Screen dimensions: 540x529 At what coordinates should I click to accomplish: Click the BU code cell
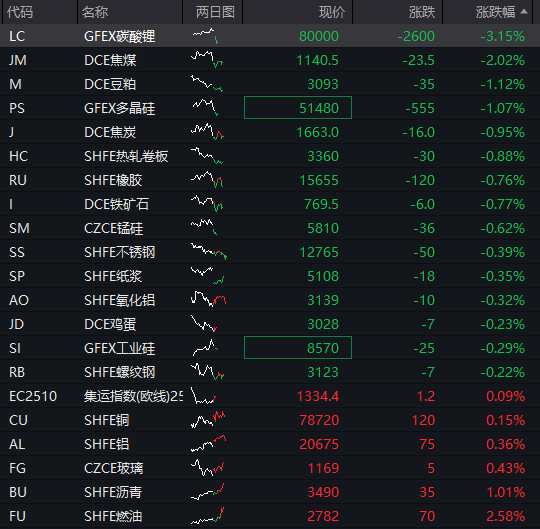pyautogui.click(x=18, y=492)
